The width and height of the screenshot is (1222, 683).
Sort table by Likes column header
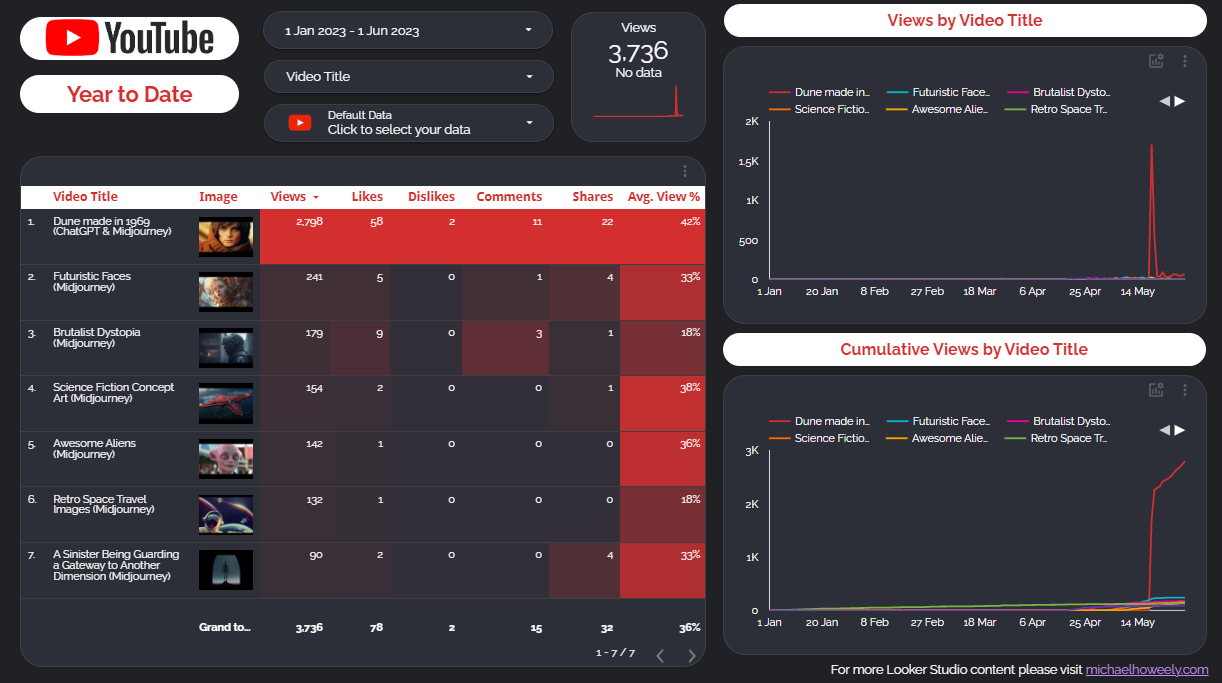pos(367,197)
